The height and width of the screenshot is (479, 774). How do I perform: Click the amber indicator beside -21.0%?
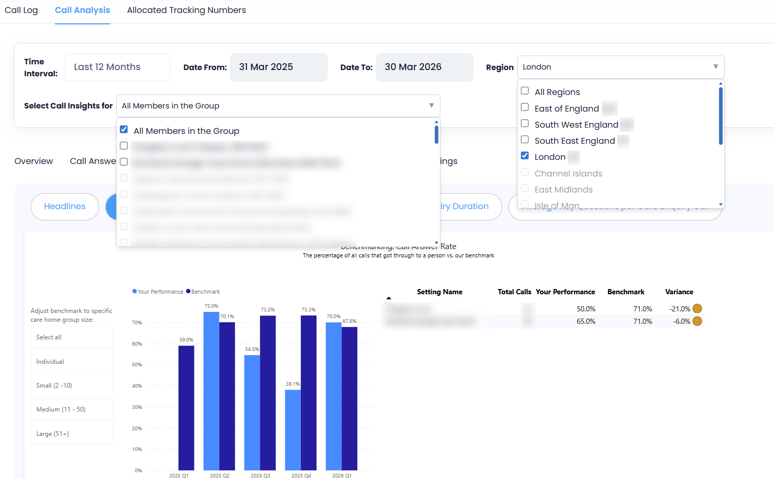697,309
